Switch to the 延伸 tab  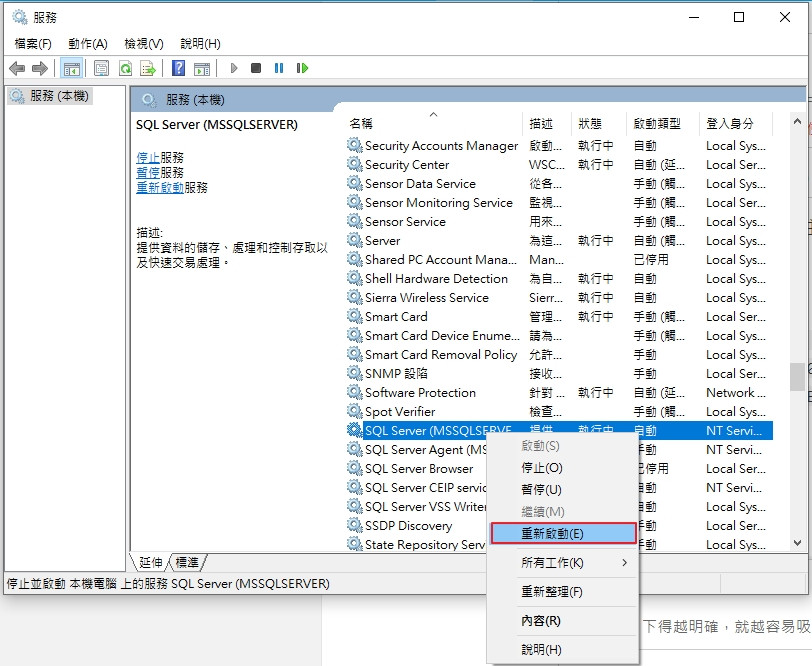point(151,562)
